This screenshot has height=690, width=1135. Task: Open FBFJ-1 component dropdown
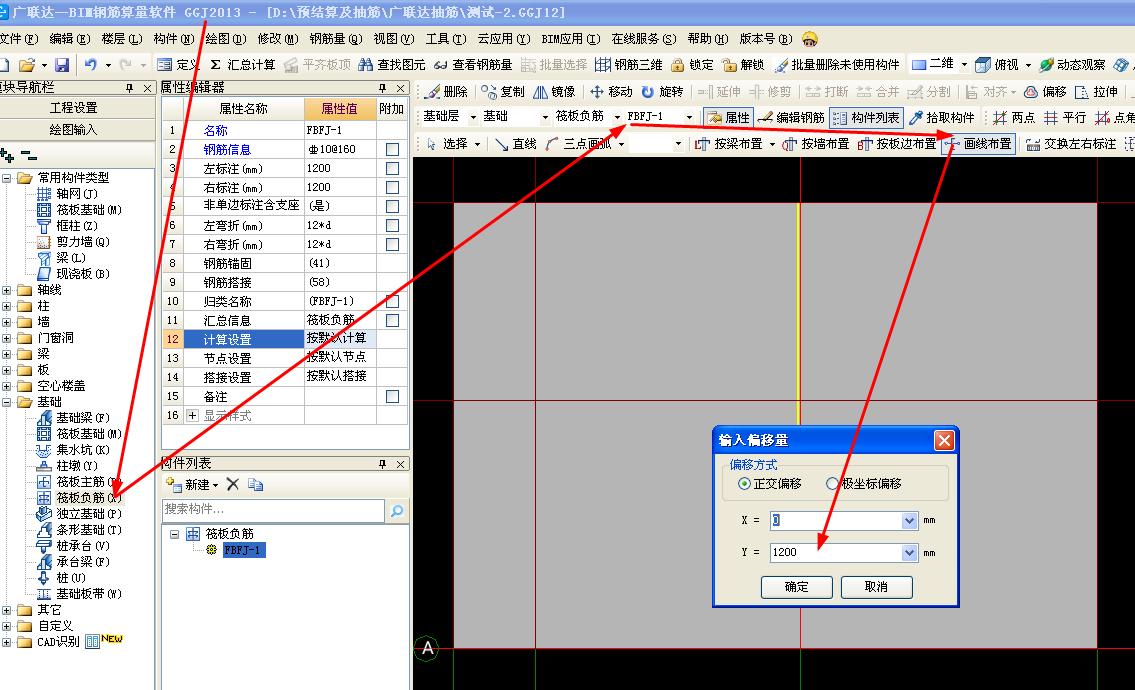[x=689, y=117]
